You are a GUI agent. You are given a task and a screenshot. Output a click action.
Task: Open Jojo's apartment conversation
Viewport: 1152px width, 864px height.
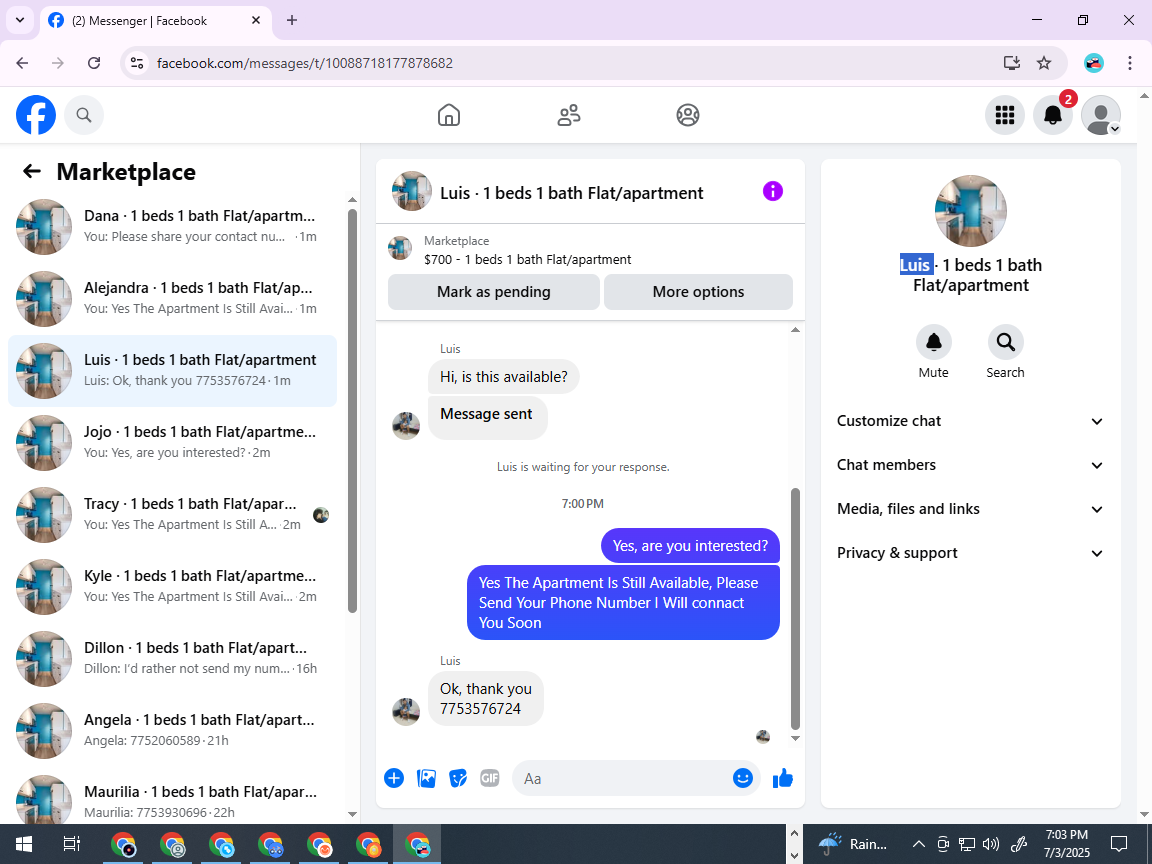point(172,443)
